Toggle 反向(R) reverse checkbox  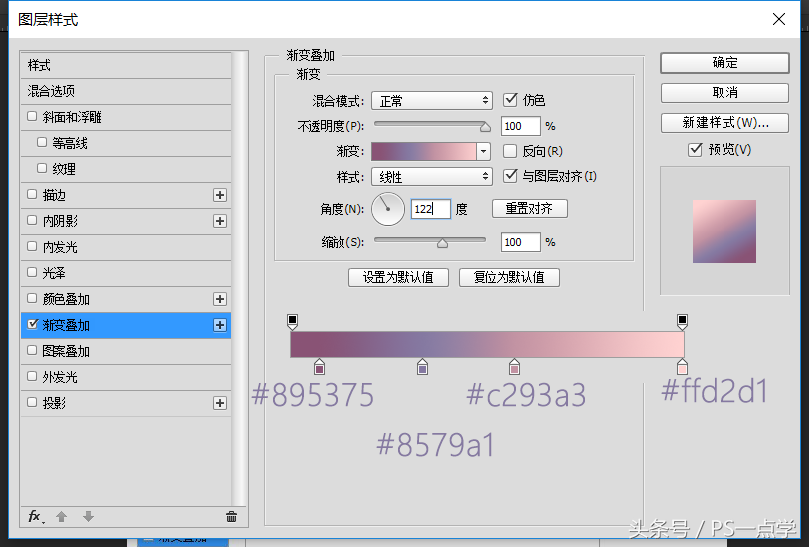(x=510, y=151)
